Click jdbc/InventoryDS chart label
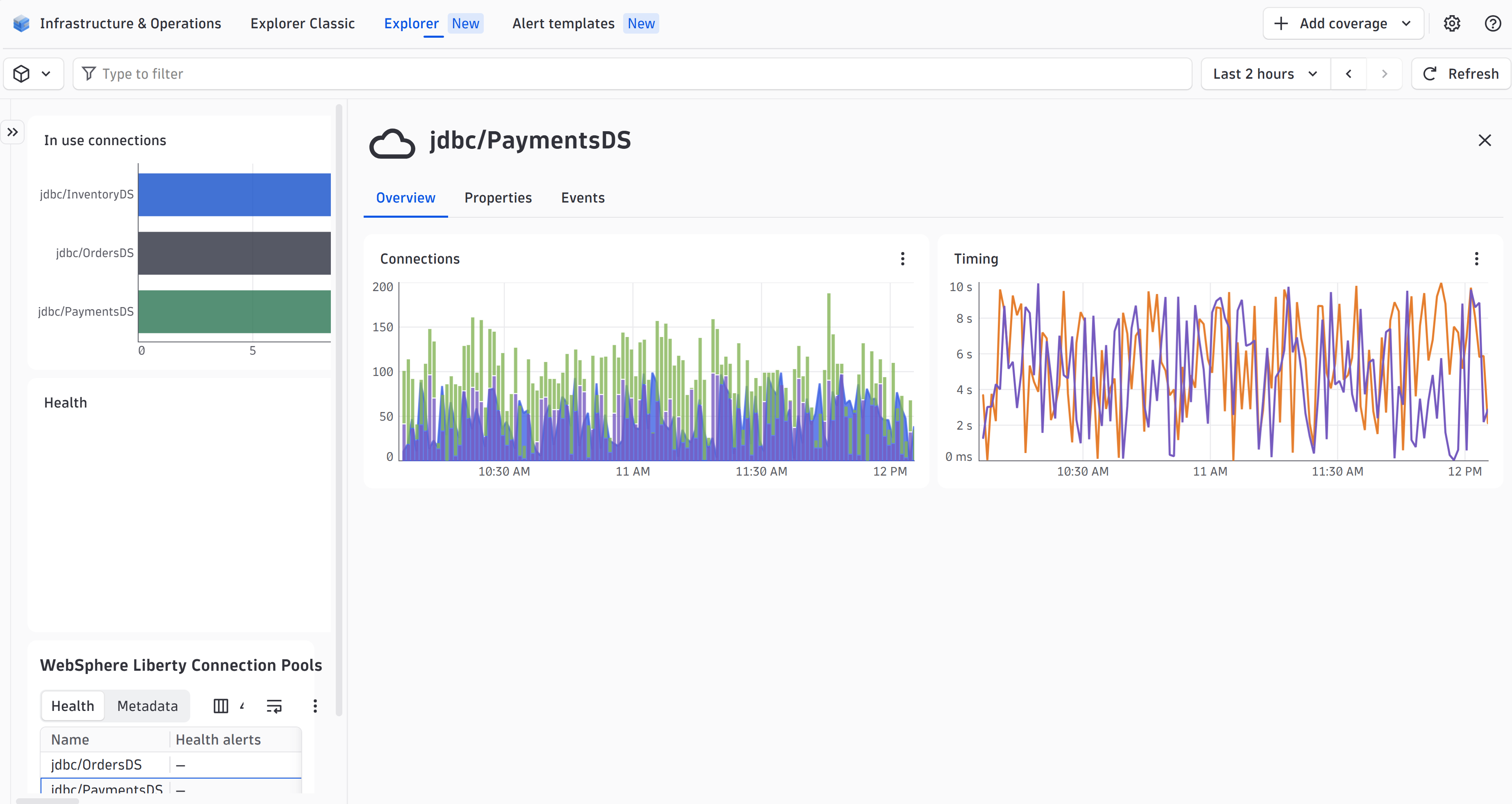The height and width of the screenshot is (804, 1512). click(87, 194)
